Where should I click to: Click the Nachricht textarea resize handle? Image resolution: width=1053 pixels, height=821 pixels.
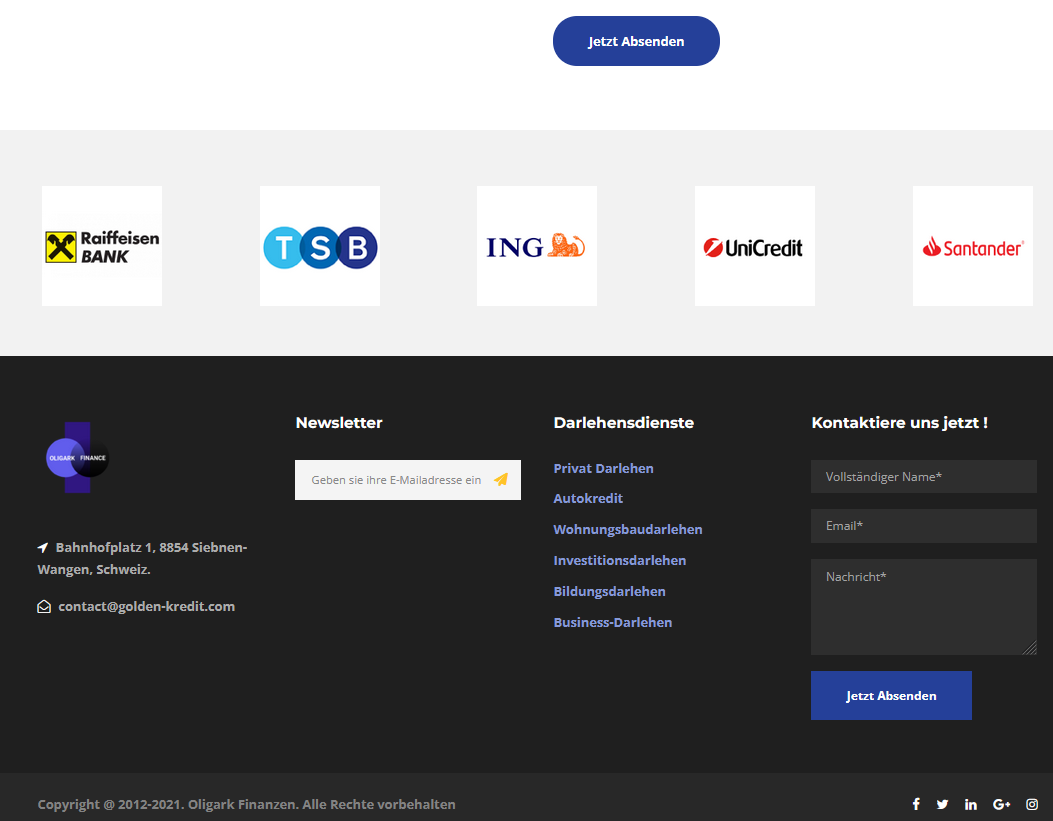point(1030,648)
